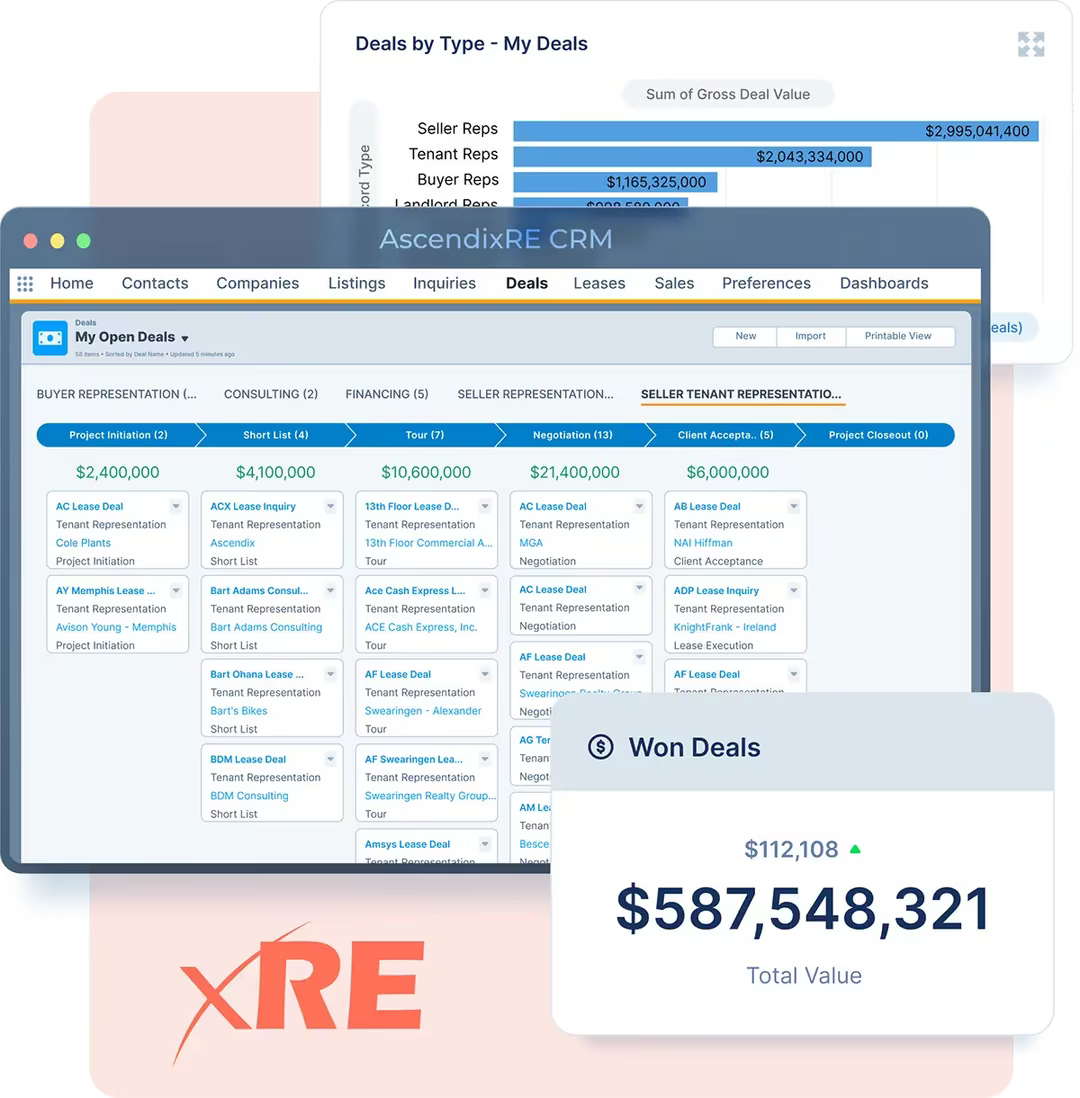Open the Preferences nav item
The height and width of the screenshot is (1098, 1080).
pos(766,284)
